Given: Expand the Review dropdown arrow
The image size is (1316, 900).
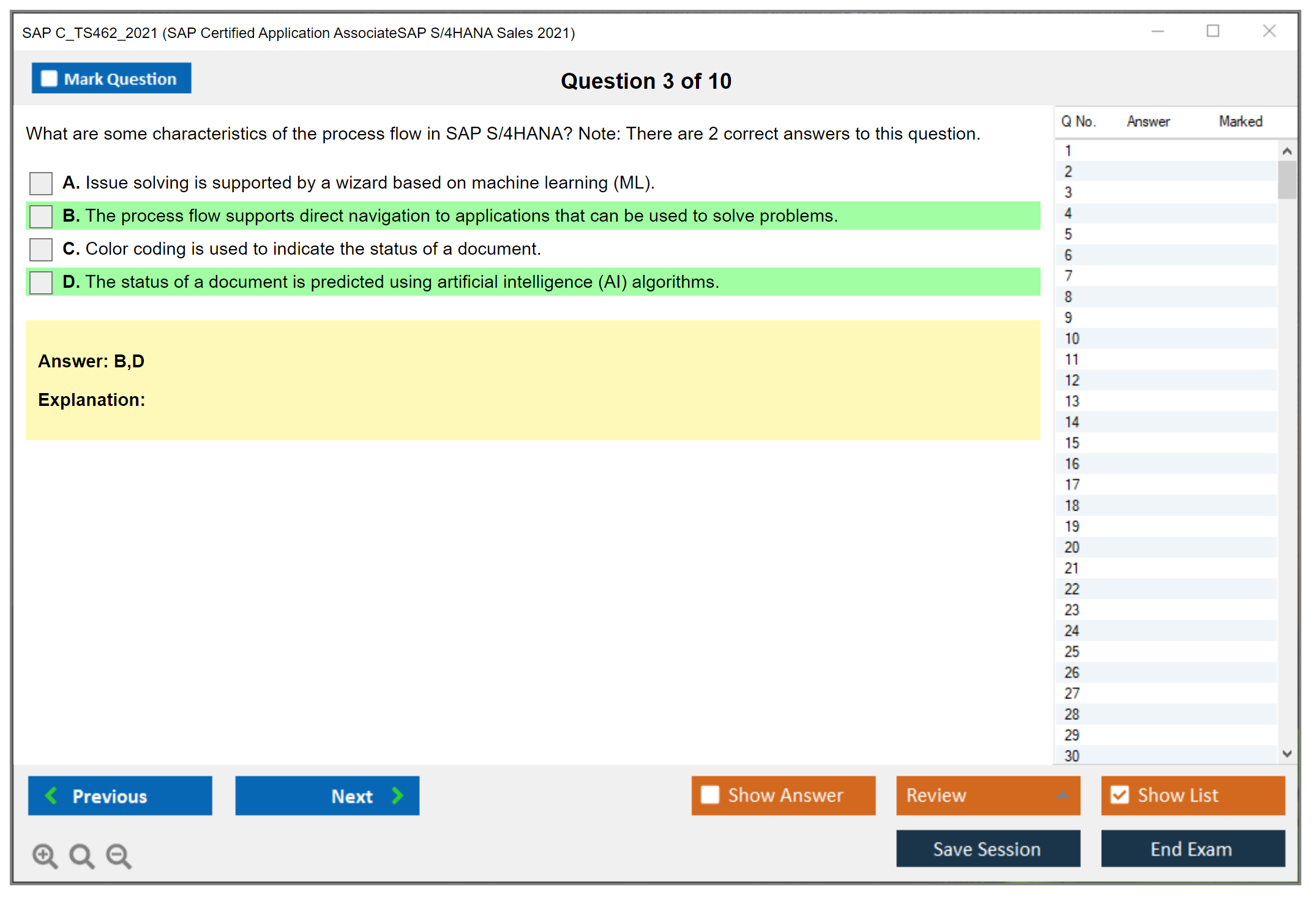Looking at the screenshot, I should pyautogui.click(x=1063, y=795).
